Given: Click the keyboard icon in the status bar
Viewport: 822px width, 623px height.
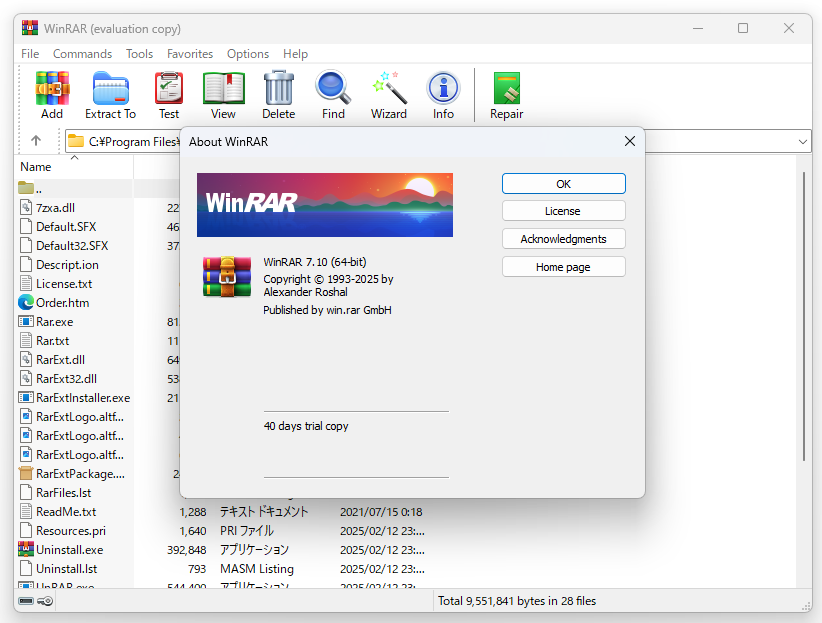Looking at the screenshot, I should (28, 601).
